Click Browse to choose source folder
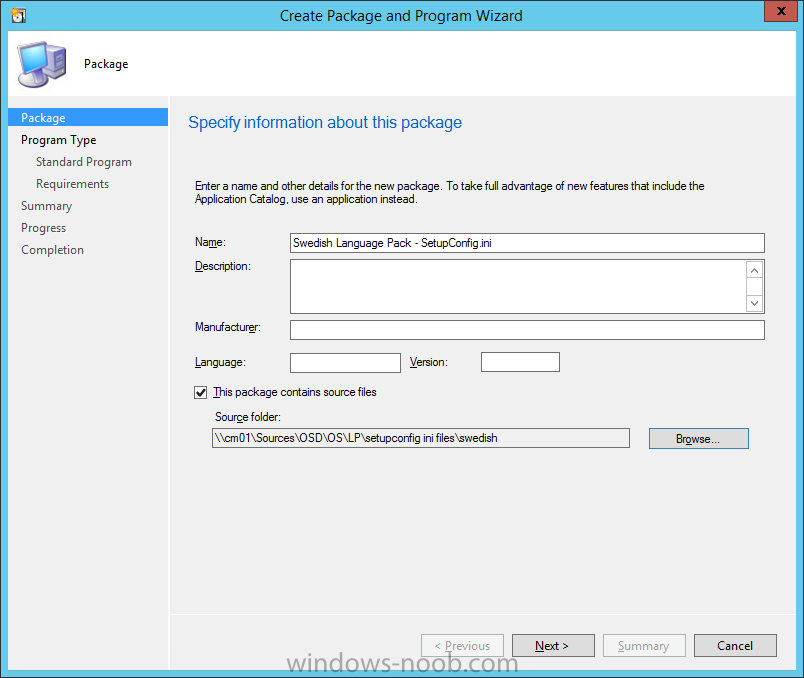 (698, 439)
